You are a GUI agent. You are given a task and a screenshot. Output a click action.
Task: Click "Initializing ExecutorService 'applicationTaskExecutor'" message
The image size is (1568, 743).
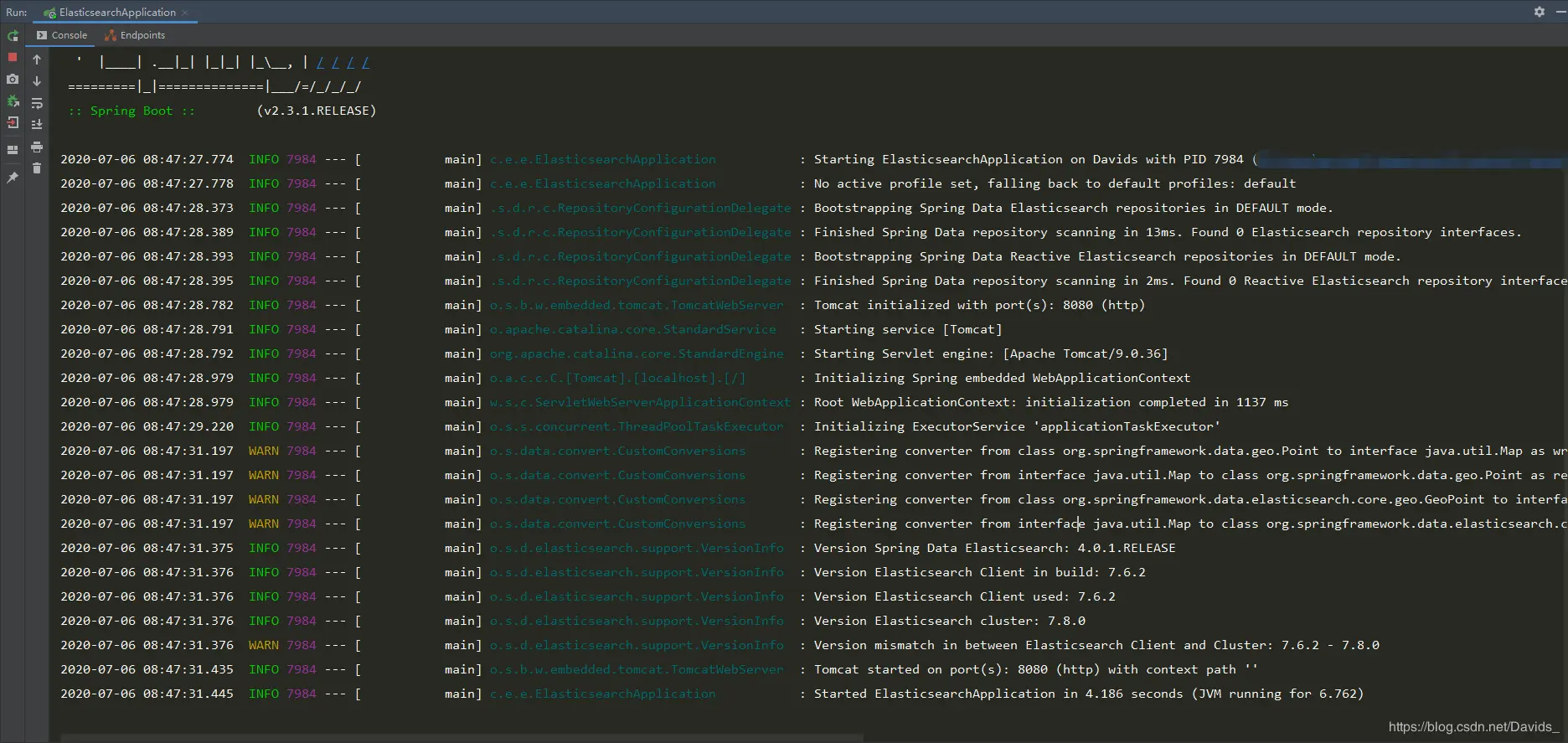pos(1017,426)
